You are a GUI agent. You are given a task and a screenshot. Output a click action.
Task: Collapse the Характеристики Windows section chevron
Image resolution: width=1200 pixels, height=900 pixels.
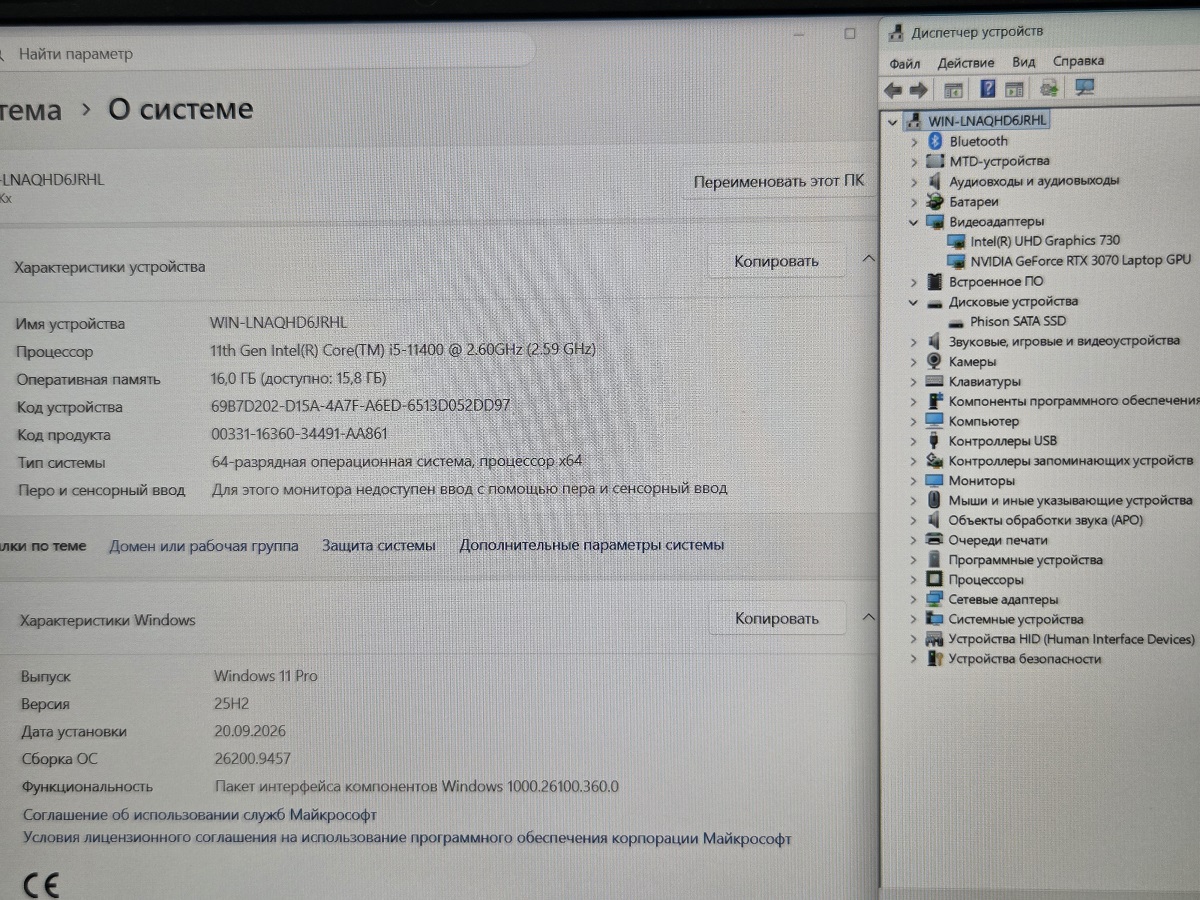868,617
